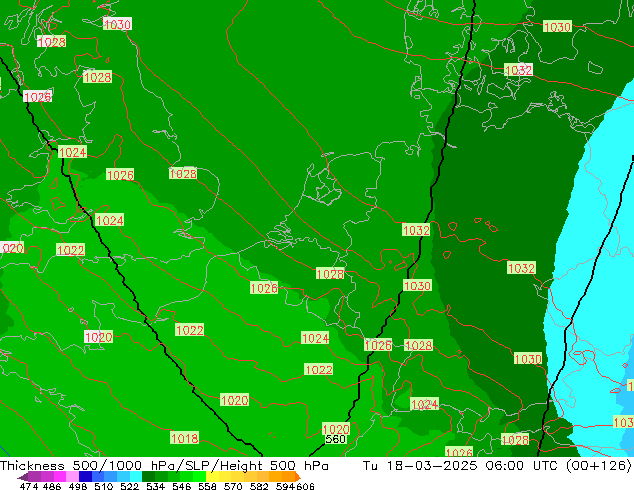
Task: Click the black '560' height contour label
Action: (336, 439)
